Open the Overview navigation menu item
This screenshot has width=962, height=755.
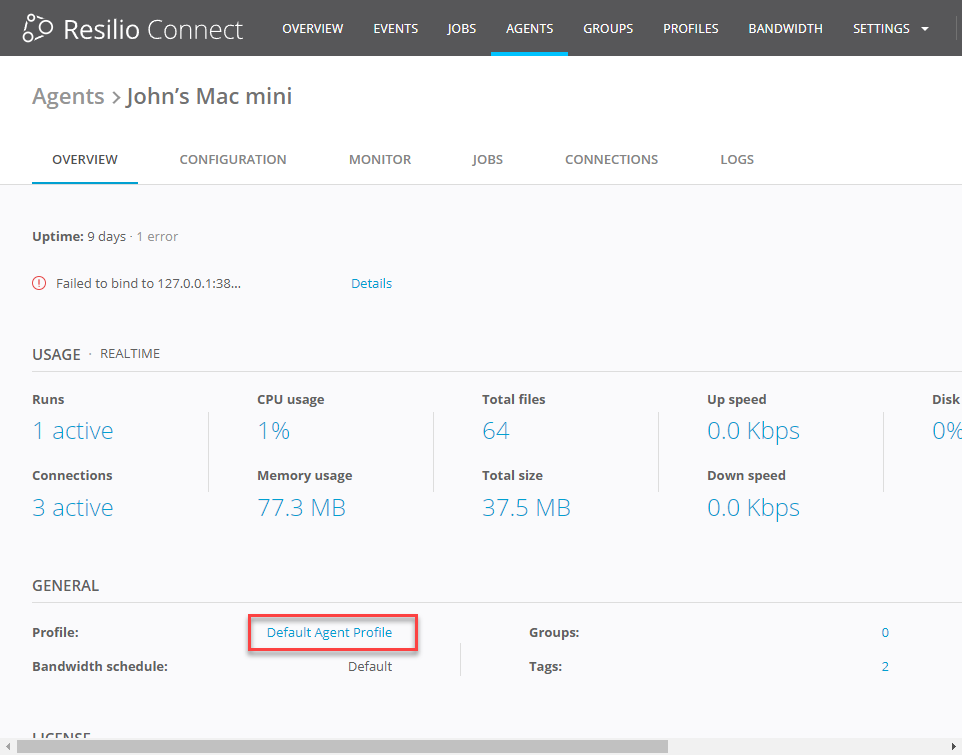(x=312, y=29)
